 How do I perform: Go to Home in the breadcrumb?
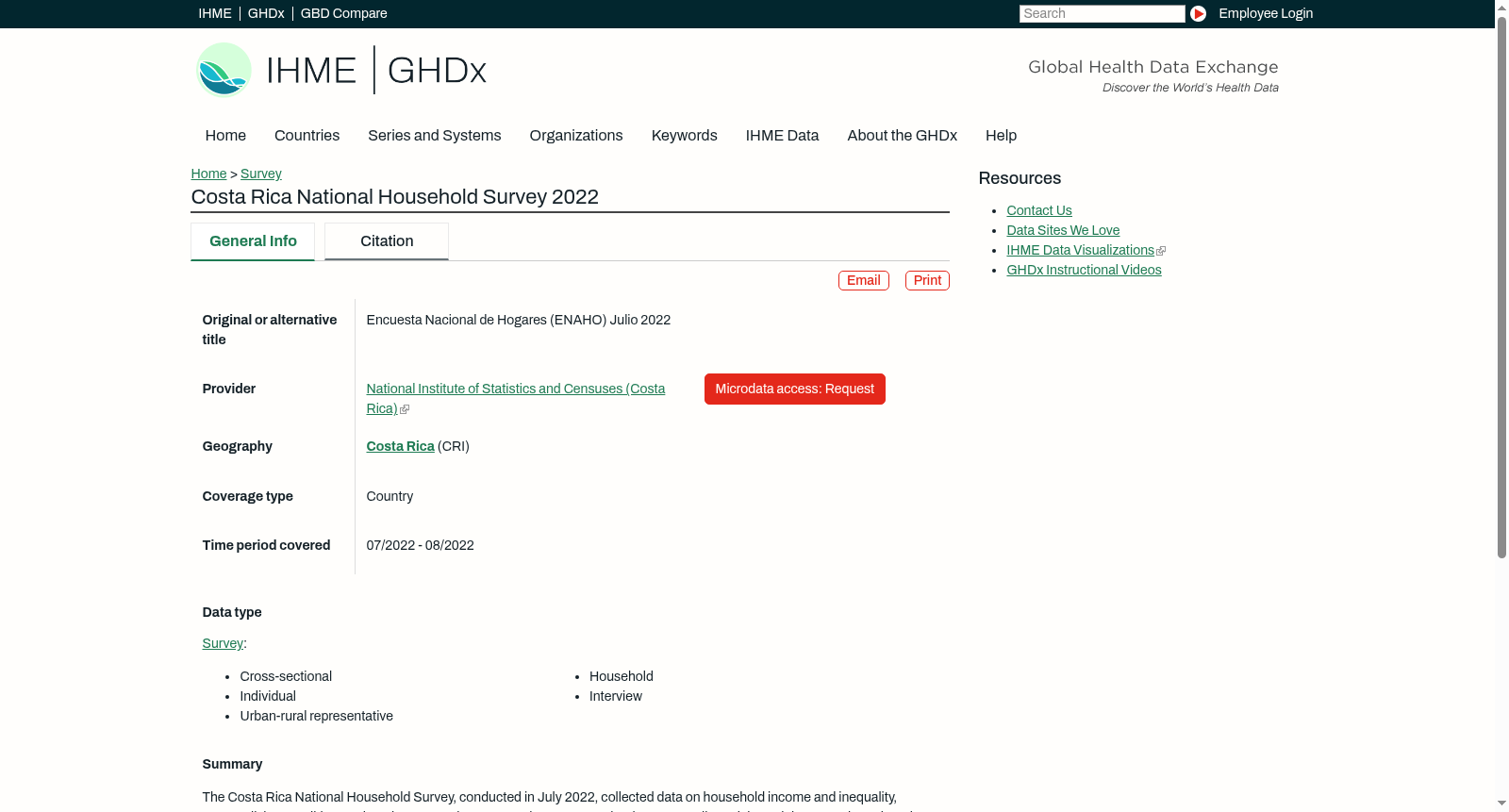point(208,174)
